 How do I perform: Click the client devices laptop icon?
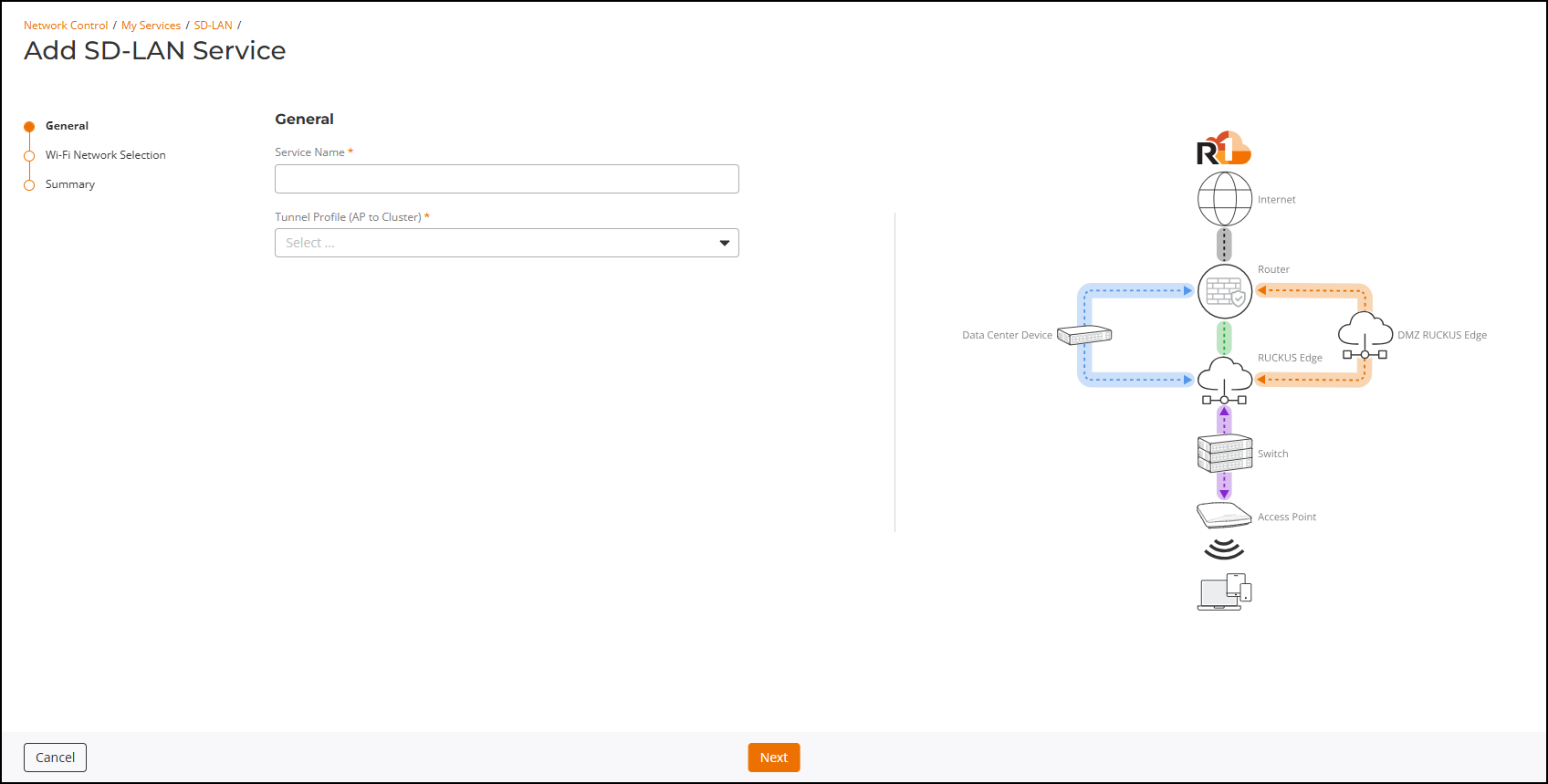pyautogui.click(x=1223, y=592)
